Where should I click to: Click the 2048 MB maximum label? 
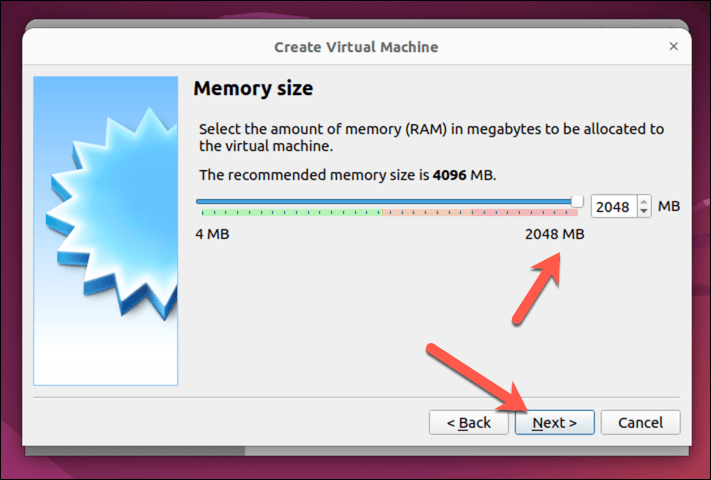point(553,234)
